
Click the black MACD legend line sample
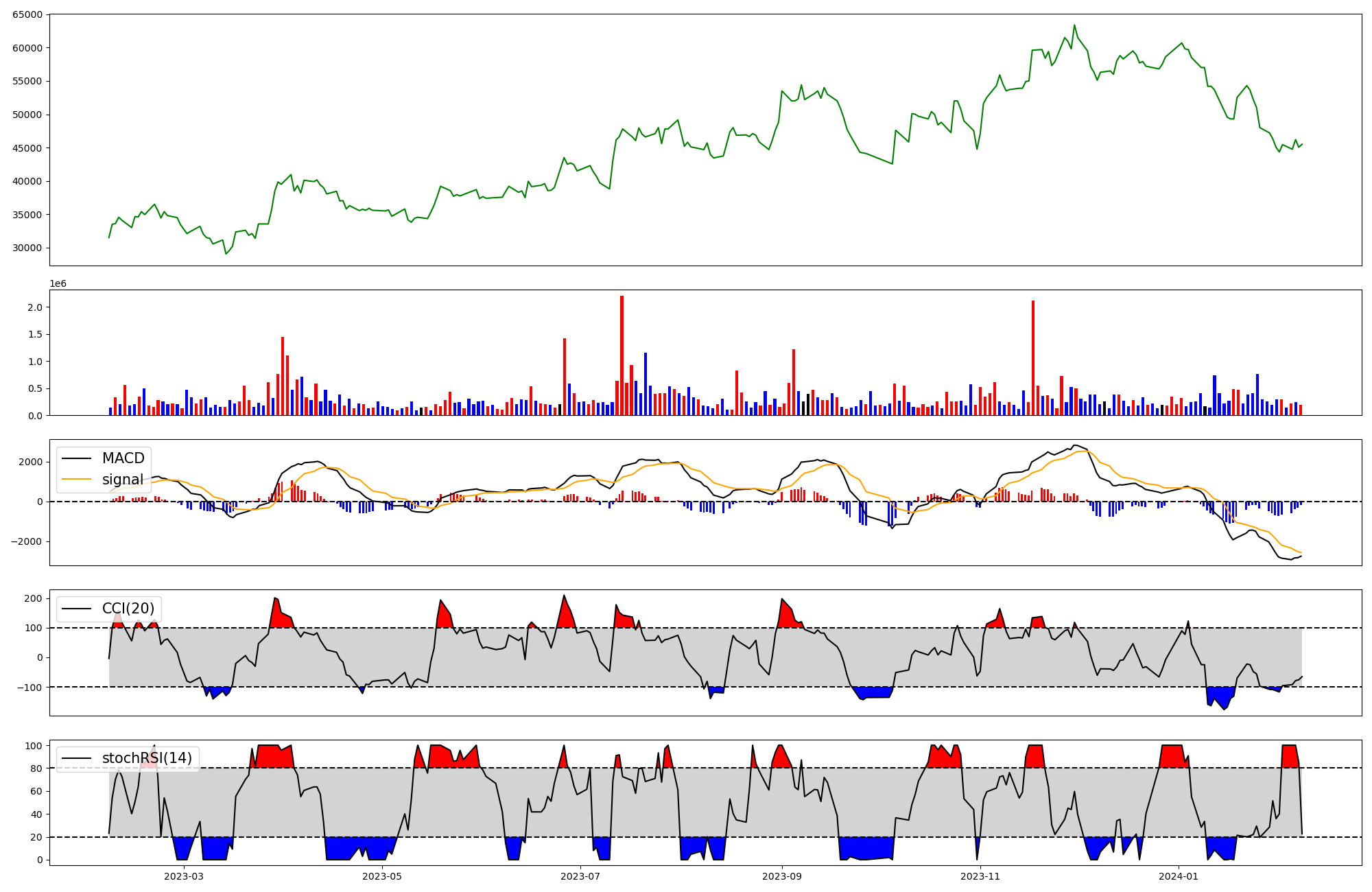coord(75,458)
